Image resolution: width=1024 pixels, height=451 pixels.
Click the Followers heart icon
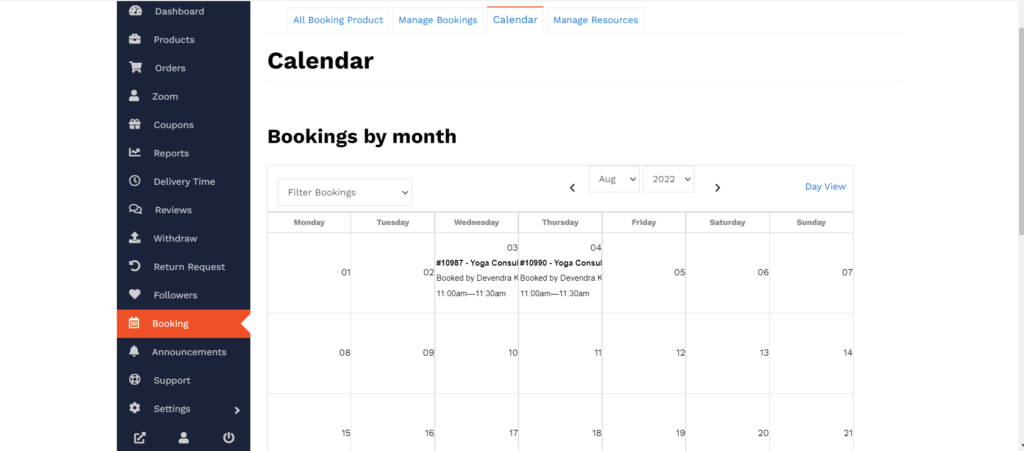click(135, 294)
